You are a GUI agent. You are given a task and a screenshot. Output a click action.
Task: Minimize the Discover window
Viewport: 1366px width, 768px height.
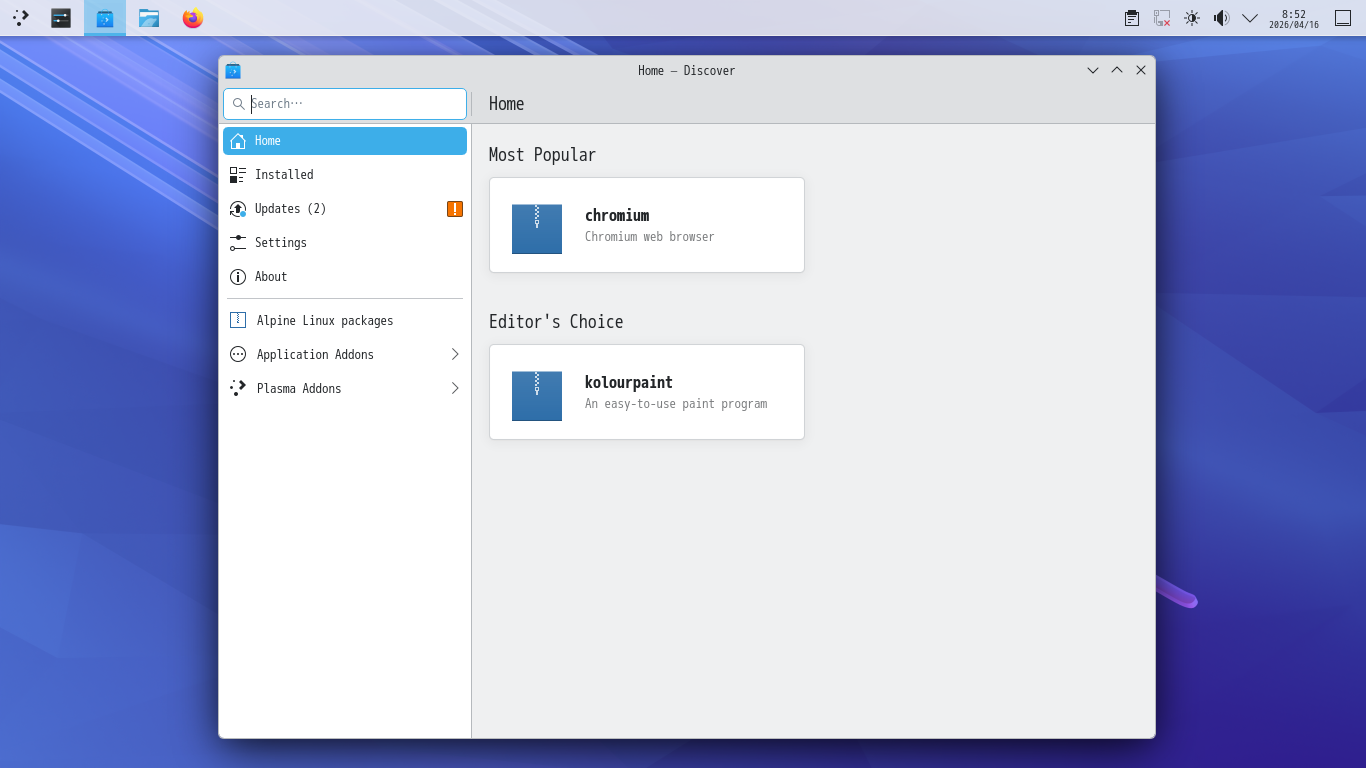pyautogui.click(x=1093, y=71)
